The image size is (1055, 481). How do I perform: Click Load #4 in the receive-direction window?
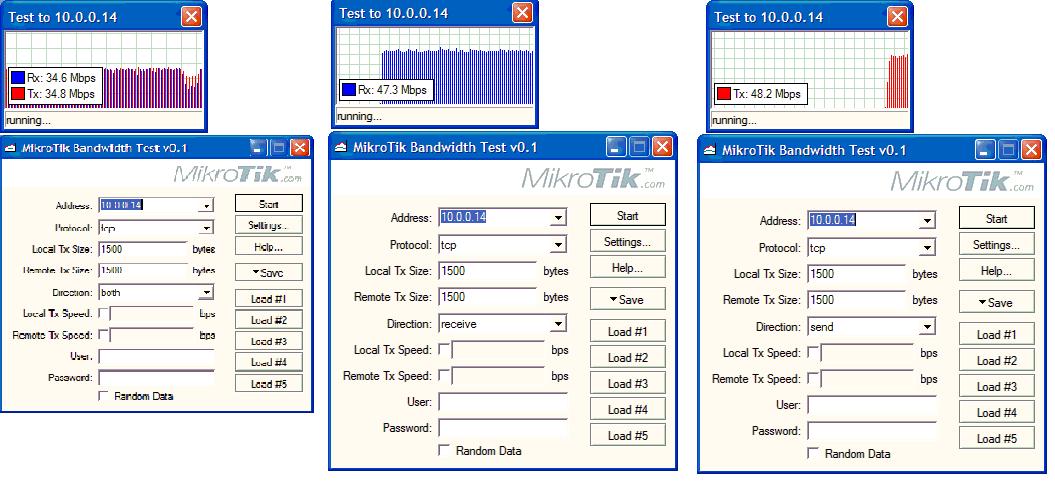628,409
